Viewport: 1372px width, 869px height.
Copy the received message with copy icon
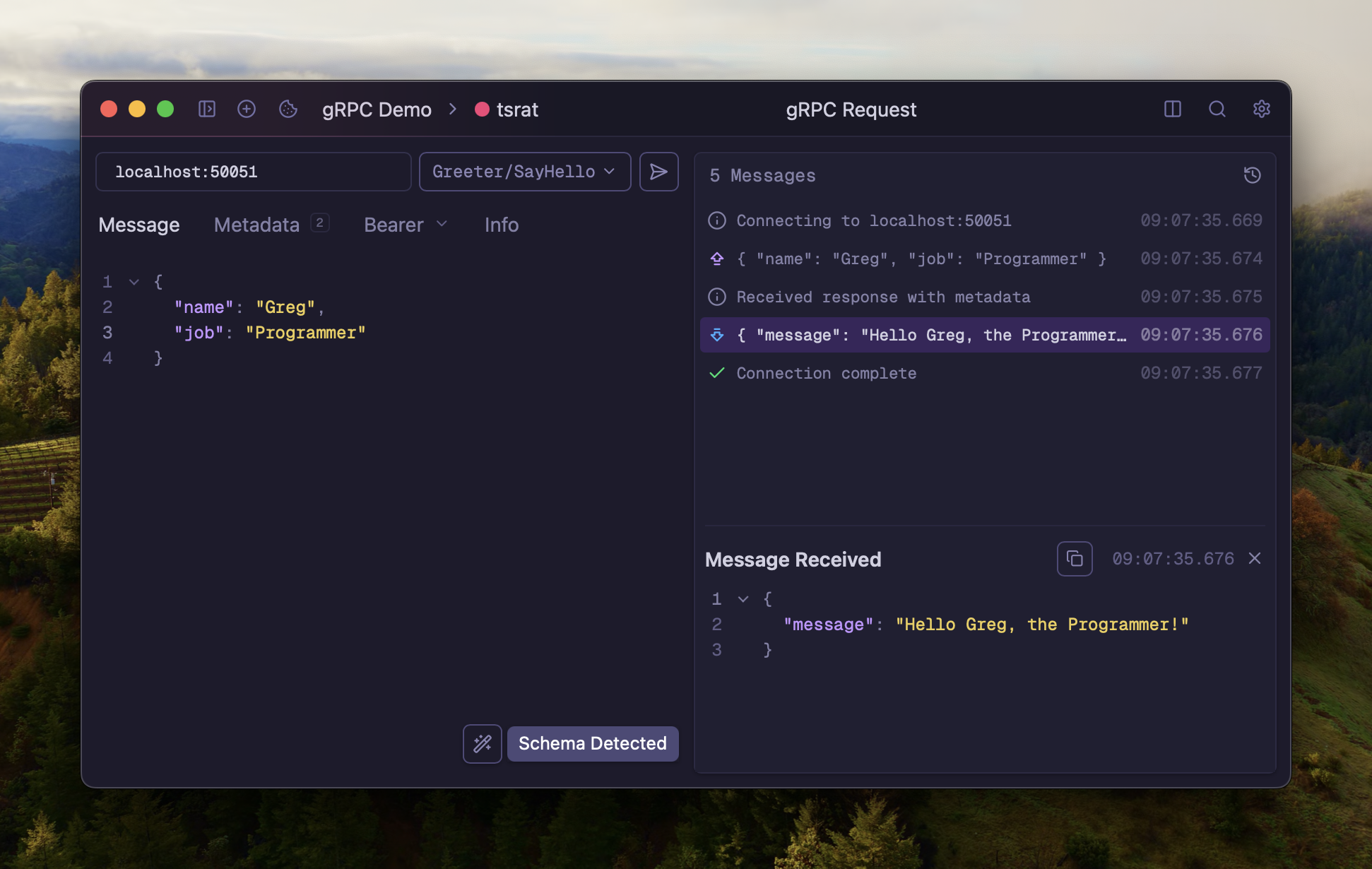[x=1074, y=559]
